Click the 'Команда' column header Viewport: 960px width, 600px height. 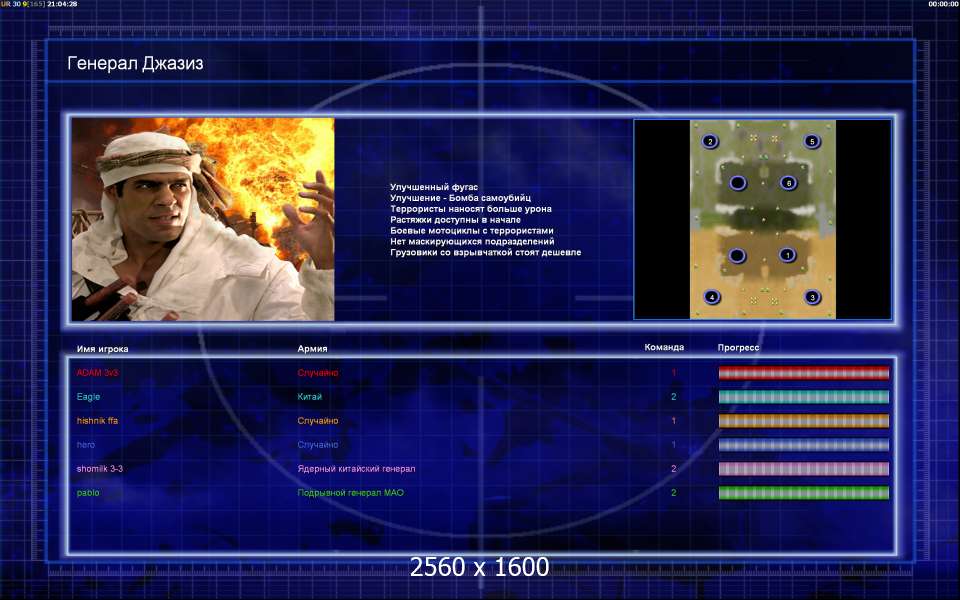coord(664,347)
